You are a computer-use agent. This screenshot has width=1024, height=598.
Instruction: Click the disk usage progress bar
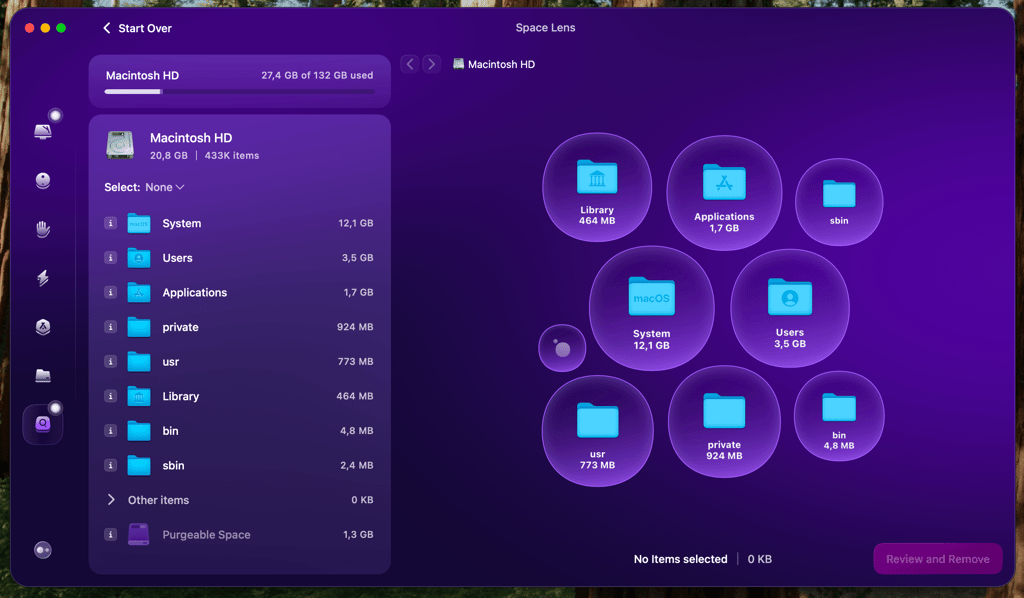click(x=240, y=91)
